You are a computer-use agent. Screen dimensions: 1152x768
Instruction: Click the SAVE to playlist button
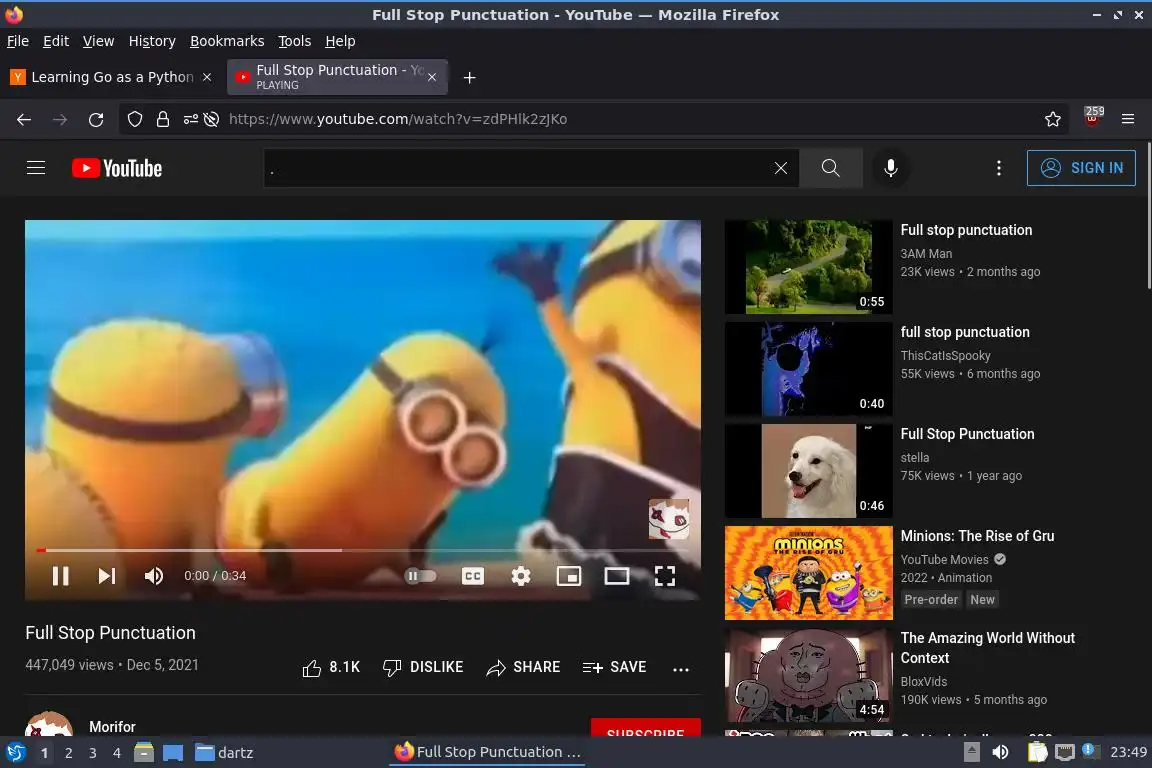click(x=614, y=667)
